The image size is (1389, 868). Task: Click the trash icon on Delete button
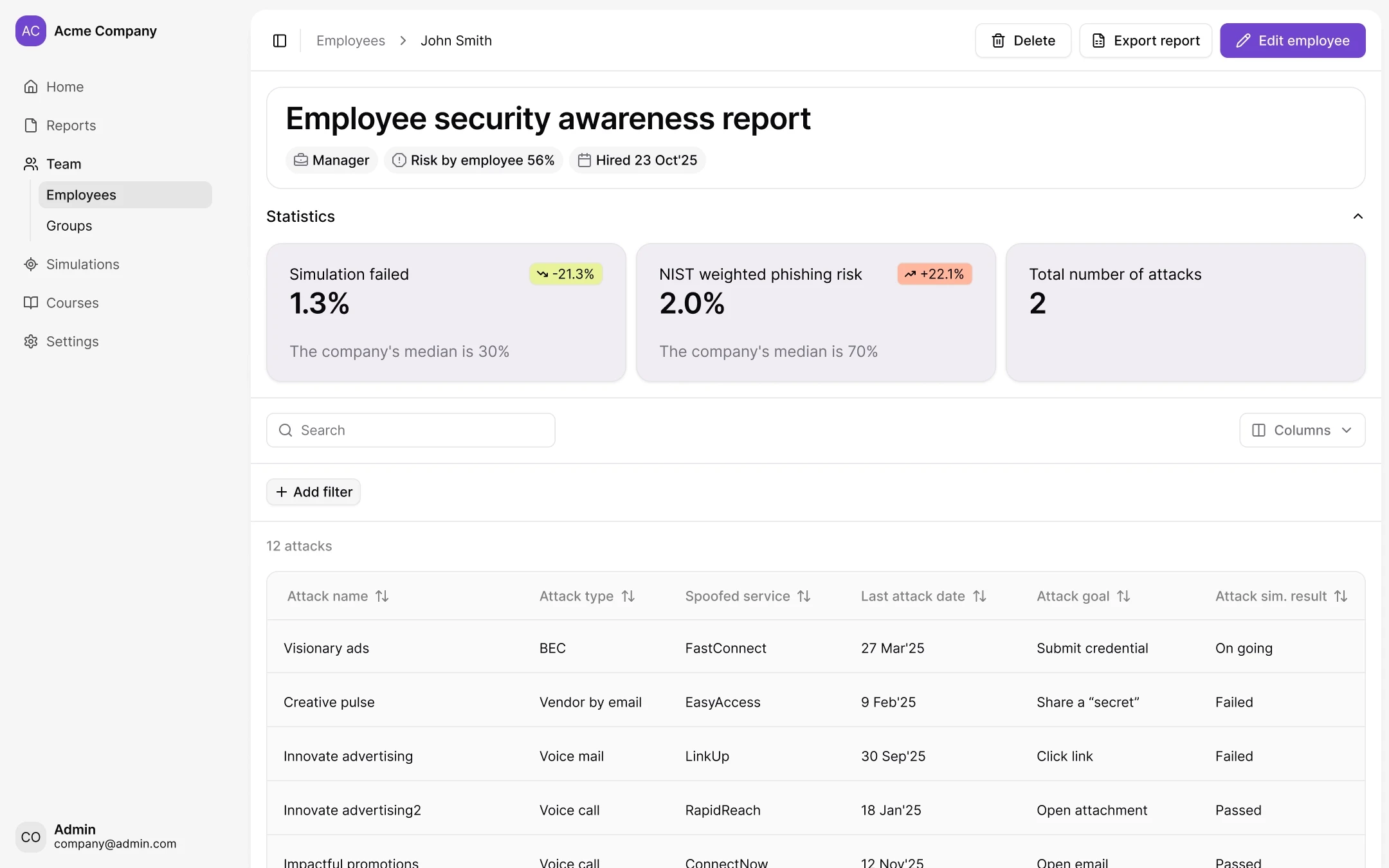998,41
